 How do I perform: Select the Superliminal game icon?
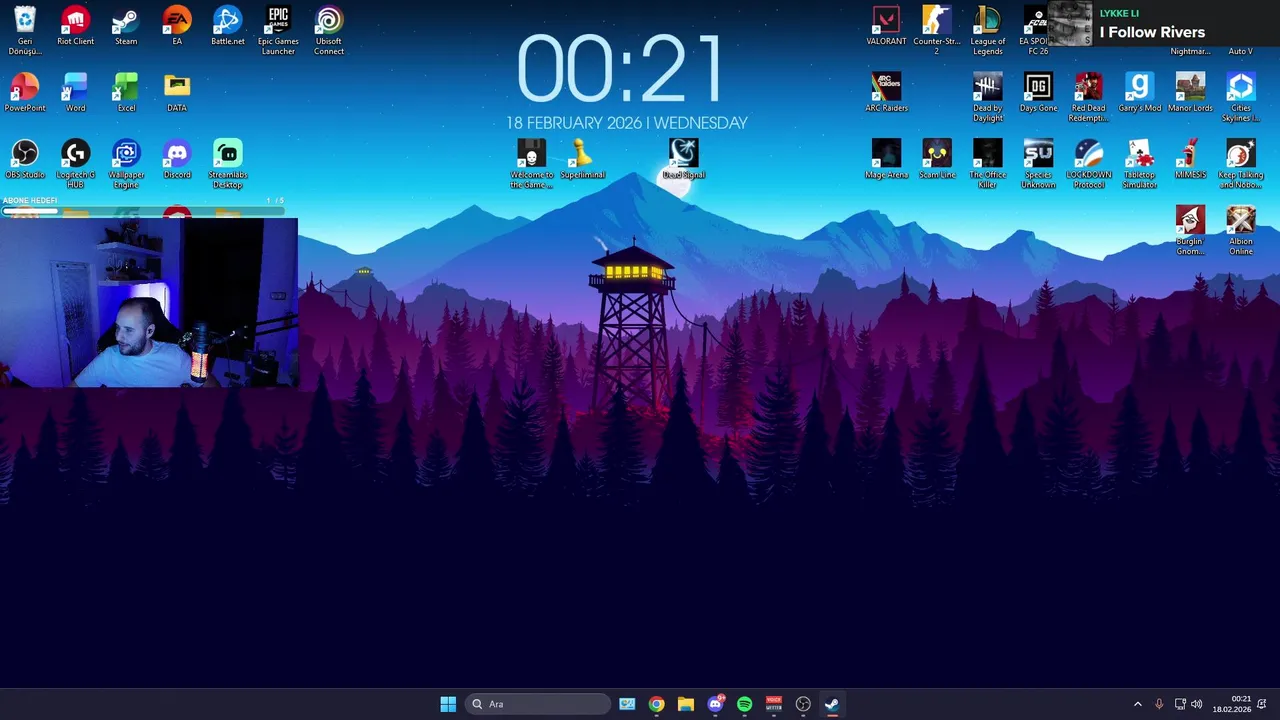coord(583,159)
